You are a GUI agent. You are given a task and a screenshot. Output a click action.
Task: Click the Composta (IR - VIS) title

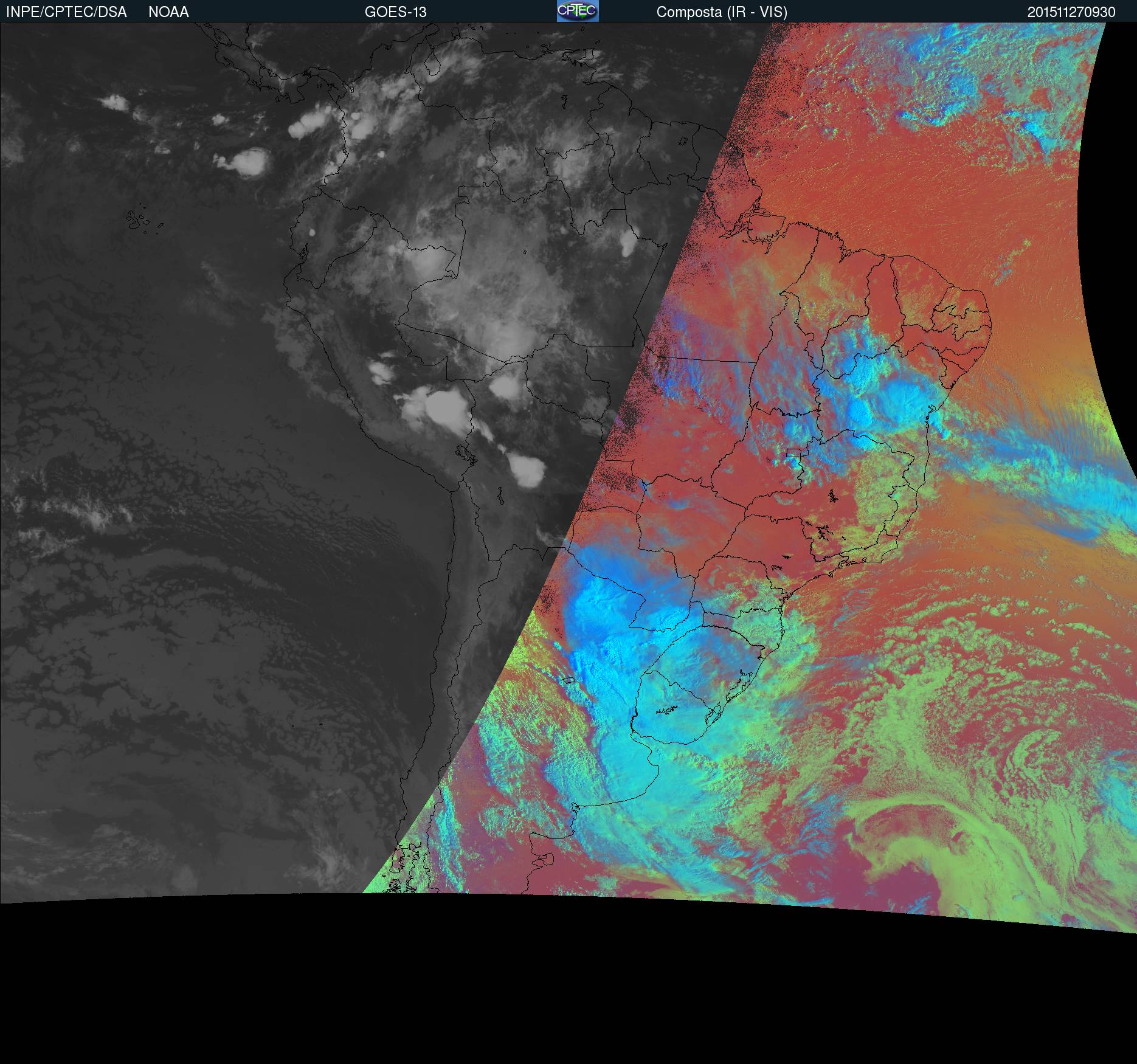pos(722,12)
